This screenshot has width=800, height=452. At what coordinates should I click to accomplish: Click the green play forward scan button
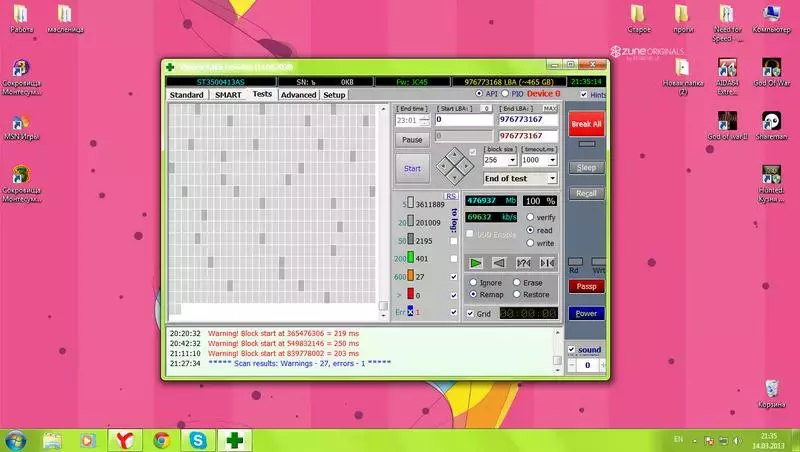click(x=476, y=263)
